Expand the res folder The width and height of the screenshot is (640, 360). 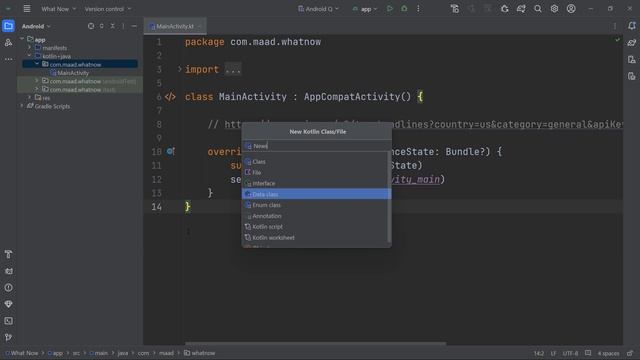[x=29, y=98]
